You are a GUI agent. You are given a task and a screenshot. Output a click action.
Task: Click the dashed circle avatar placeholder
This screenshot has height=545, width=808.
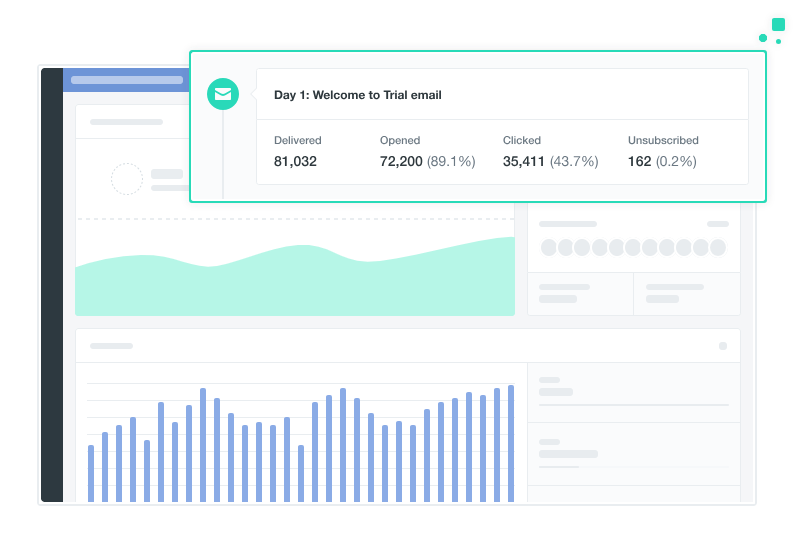[x=127, y=180]
